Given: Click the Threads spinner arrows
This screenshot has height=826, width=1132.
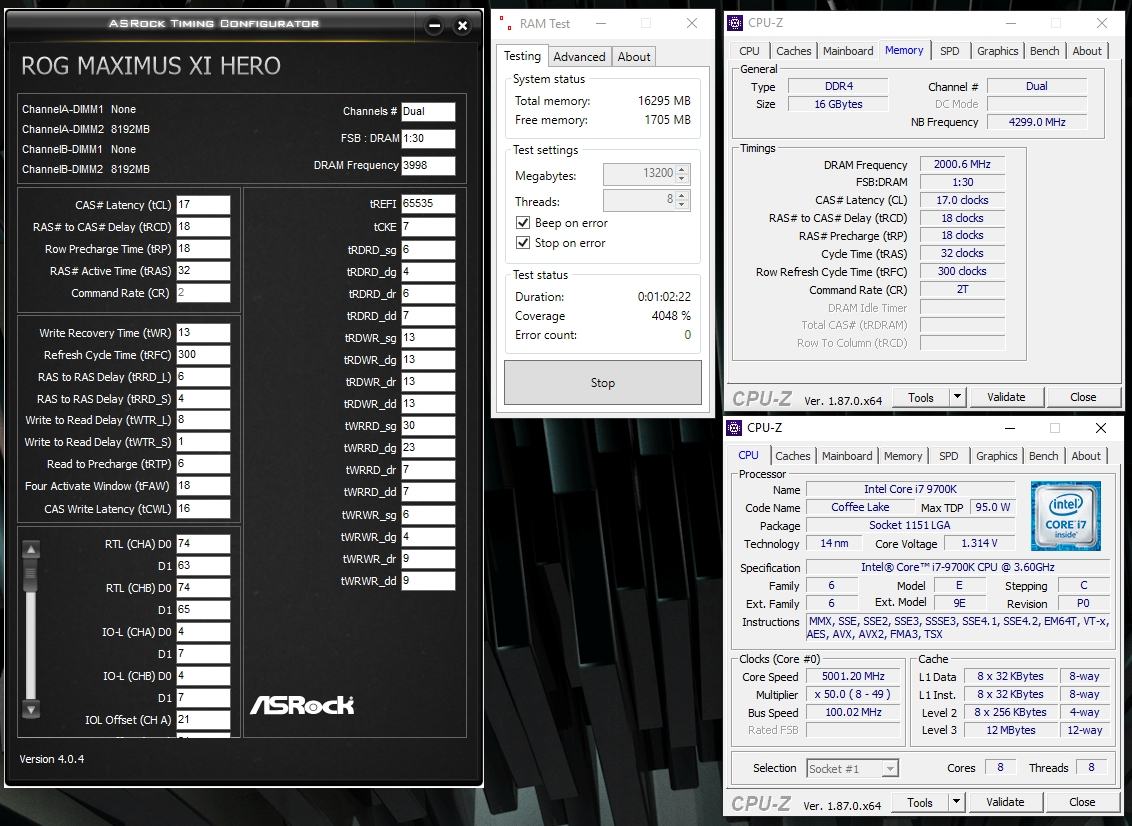Looking at the screenshot, I should [682, 200].
